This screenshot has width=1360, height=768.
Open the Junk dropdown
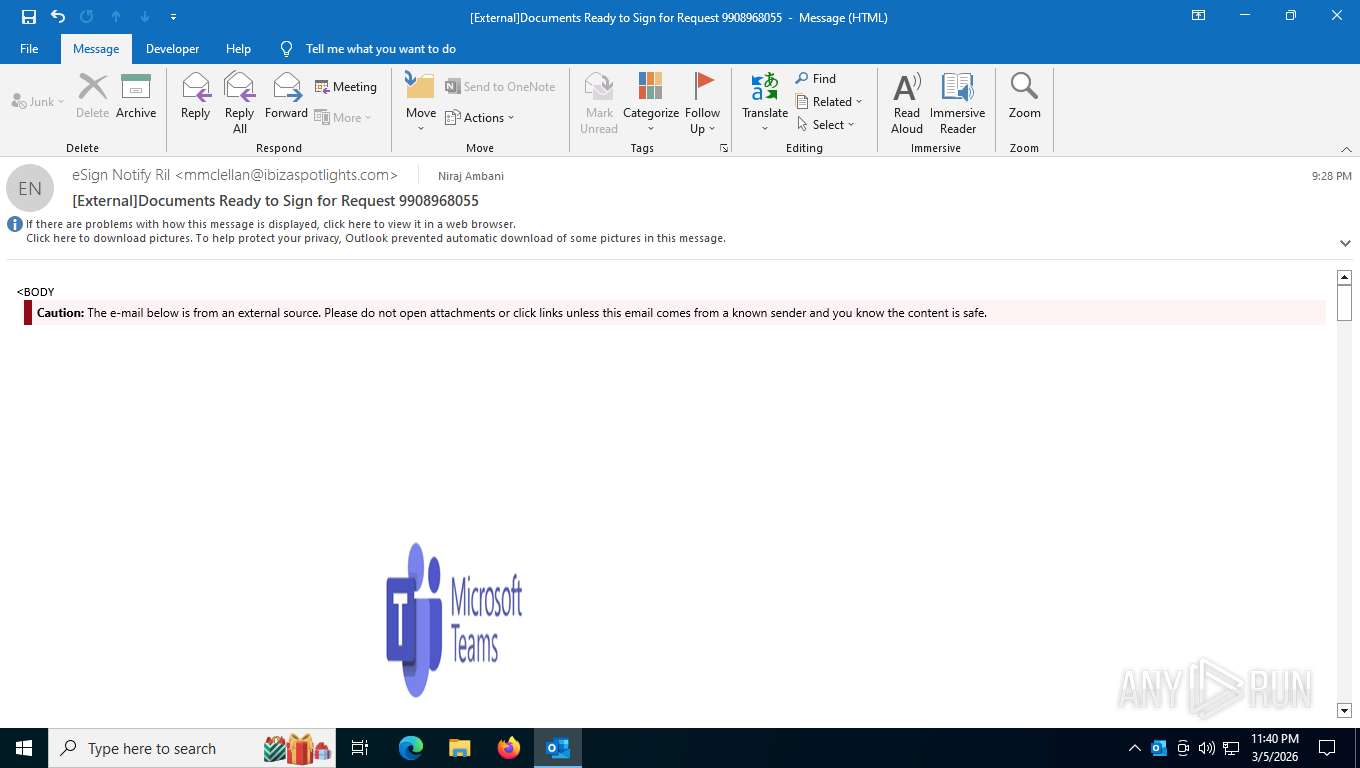[x=38, y=101]
